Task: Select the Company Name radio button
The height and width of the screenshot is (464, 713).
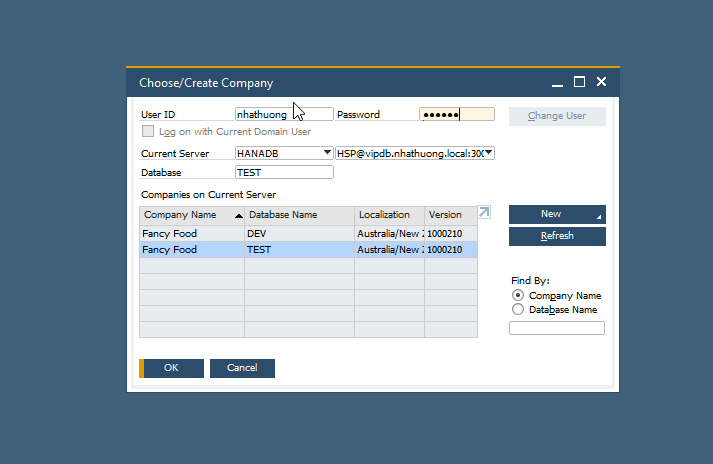Action: coord(517,296)
